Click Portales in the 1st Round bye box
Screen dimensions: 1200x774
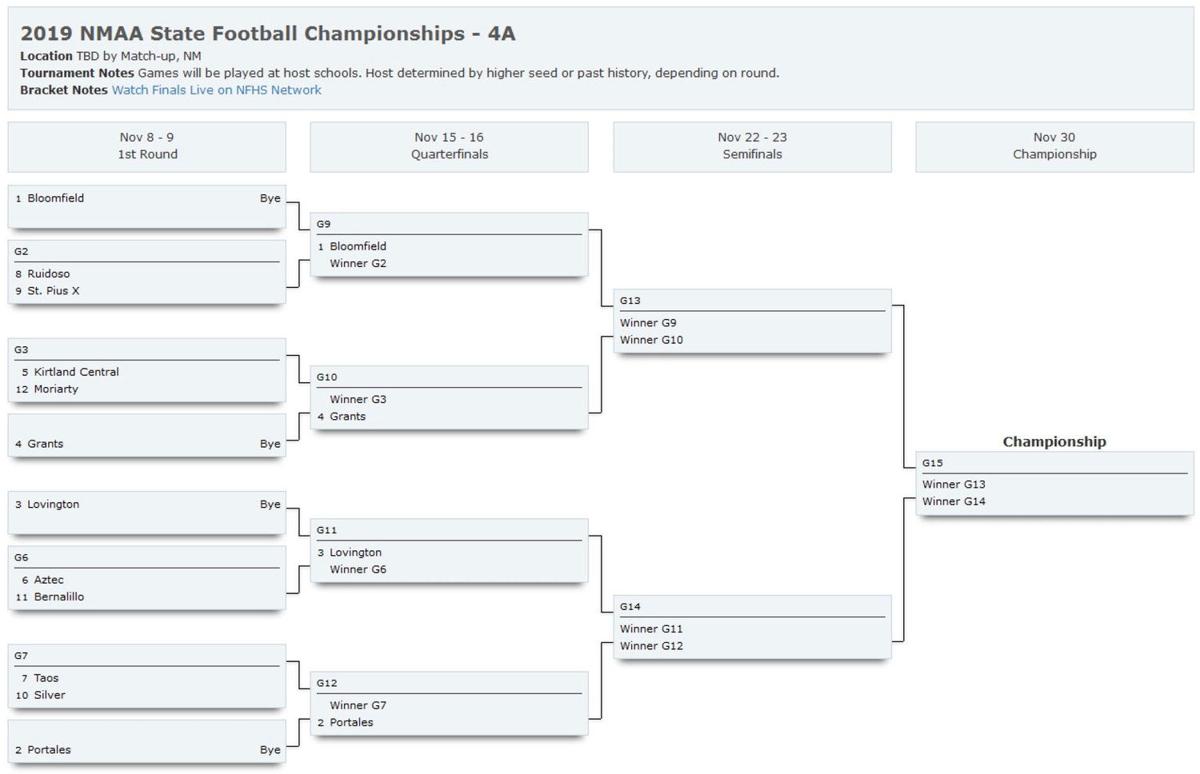pos(49,750)
